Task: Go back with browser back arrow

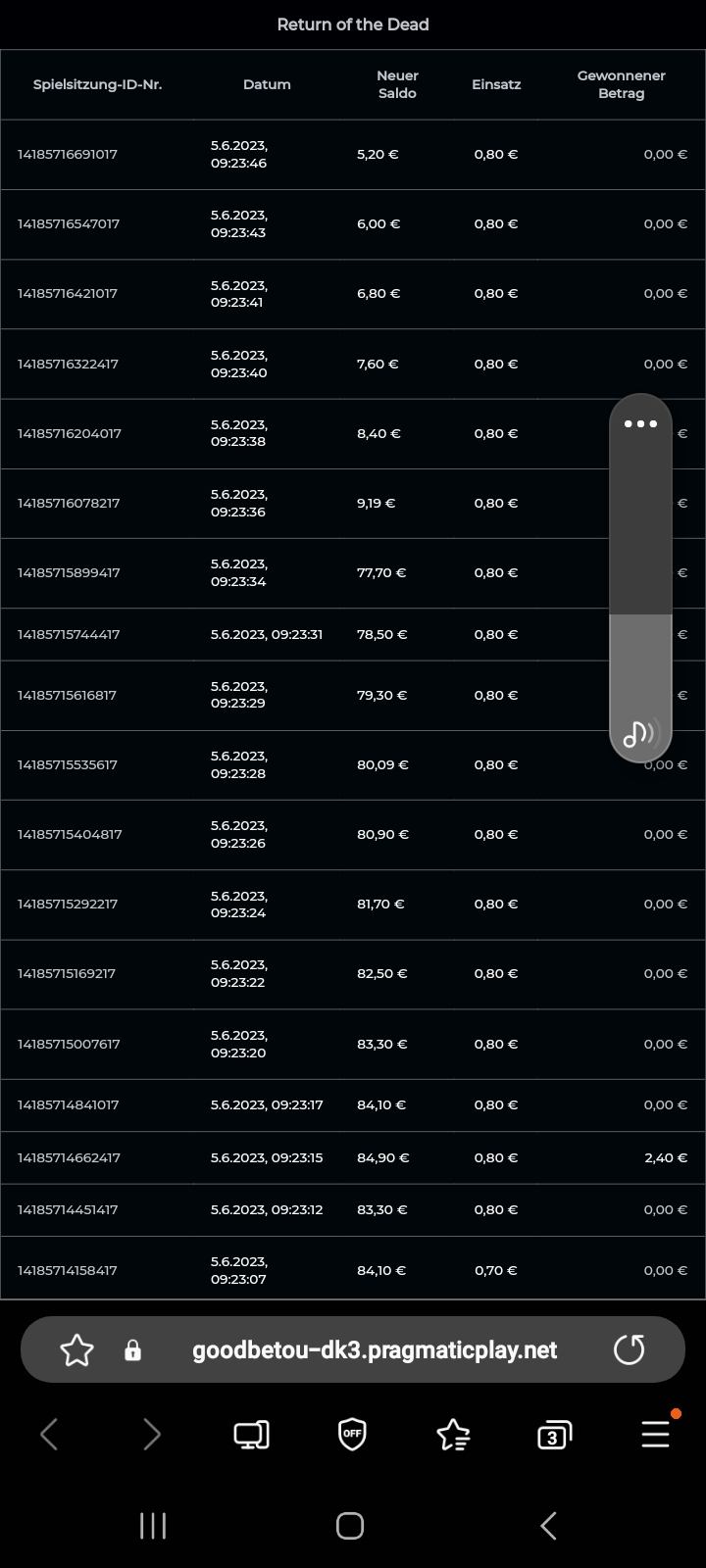Action: (x=49, y=1435)
